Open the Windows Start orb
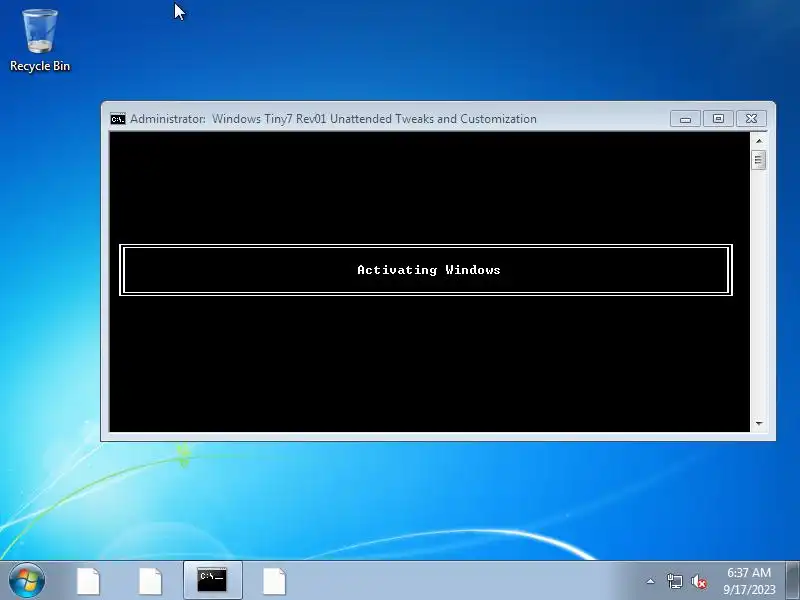Screen dimensions: 800x600 27,580
